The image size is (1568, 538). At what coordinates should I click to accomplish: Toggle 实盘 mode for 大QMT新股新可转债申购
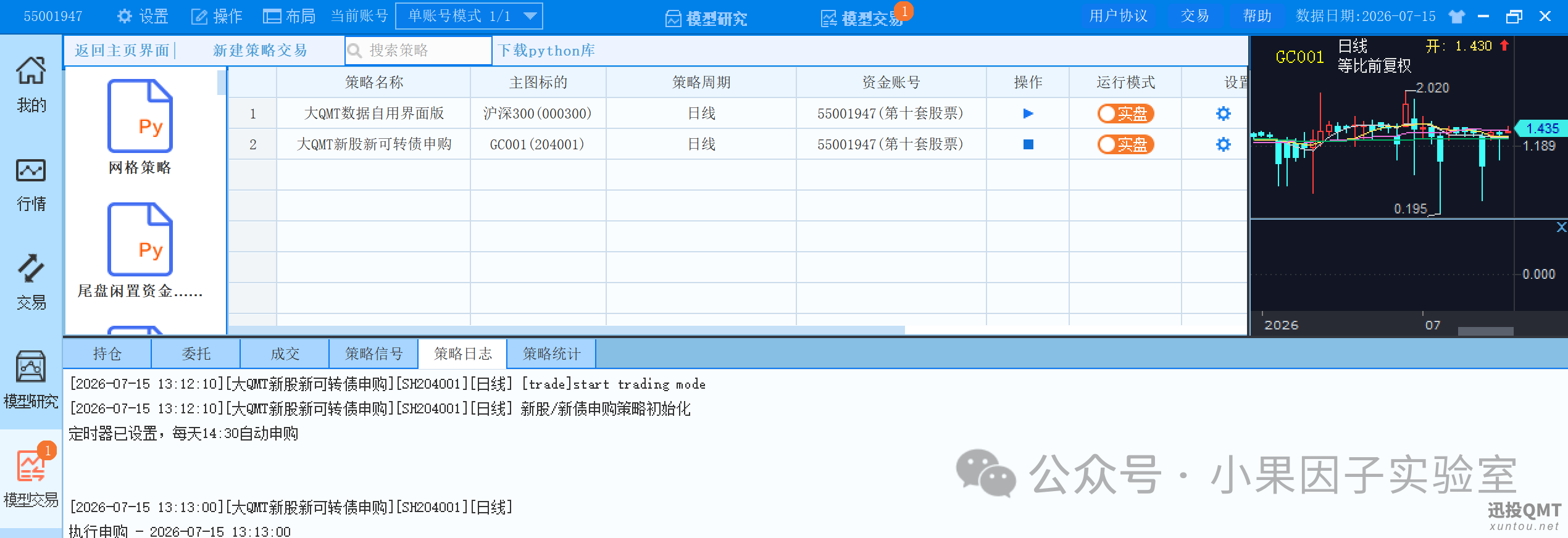[1125, 144]
